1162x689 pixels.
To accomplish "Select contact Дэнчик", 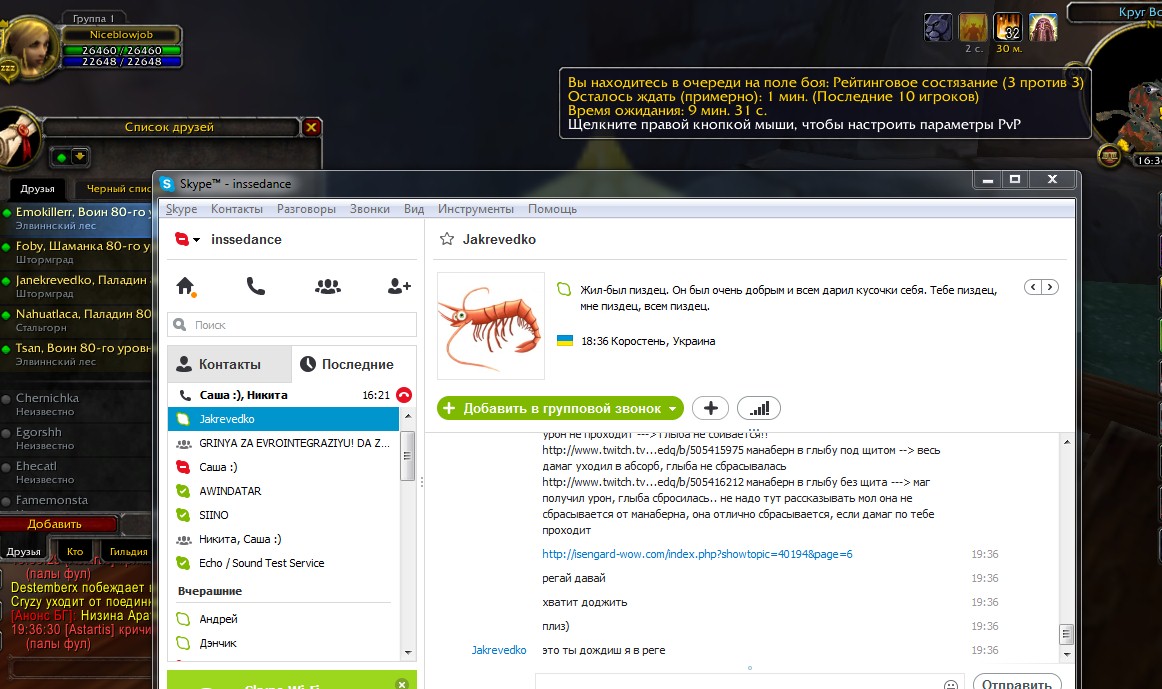I will coord(283,643).
